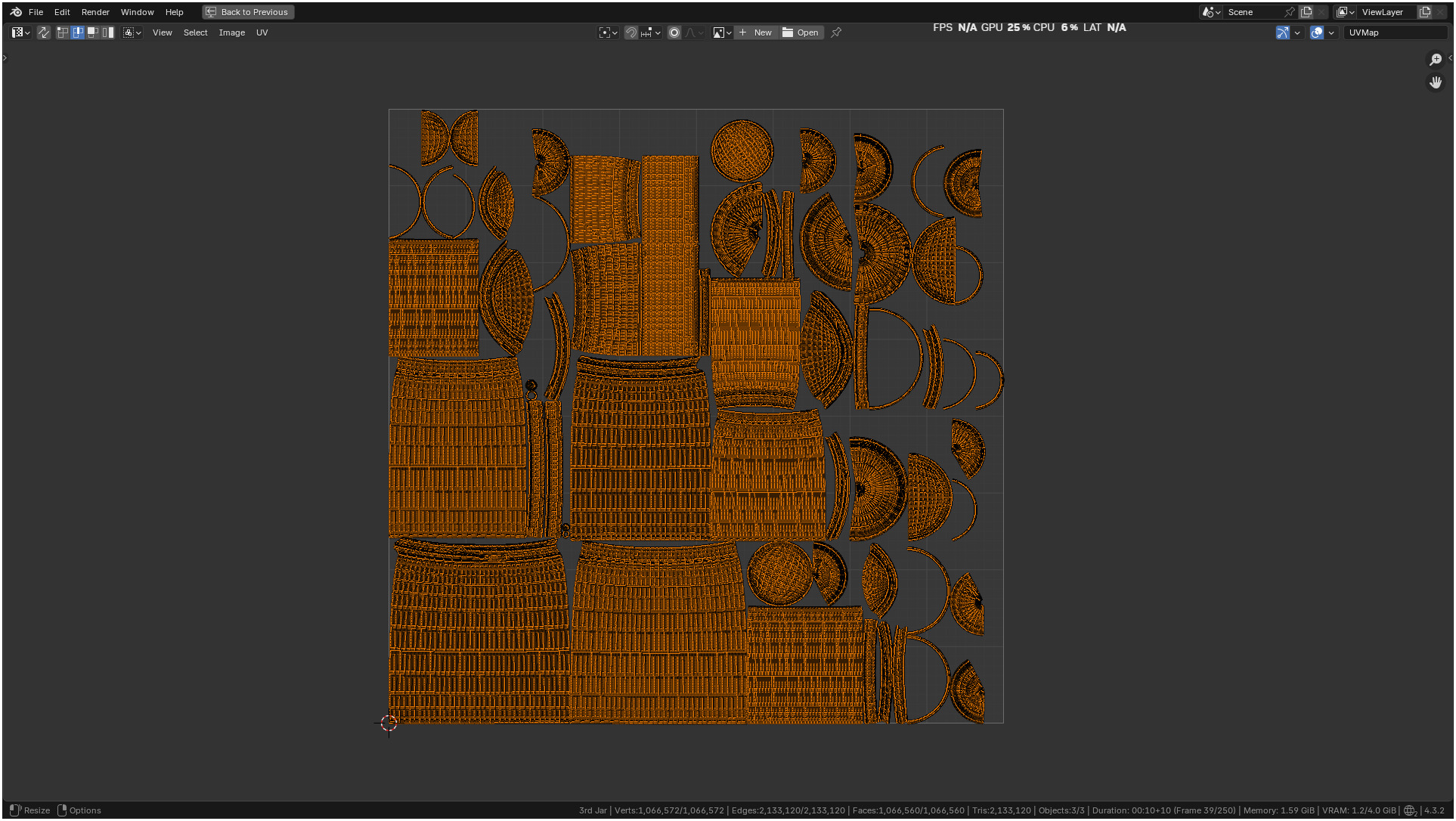
Task: Open pivot point dropdown
Action: (x=608, y=33)
